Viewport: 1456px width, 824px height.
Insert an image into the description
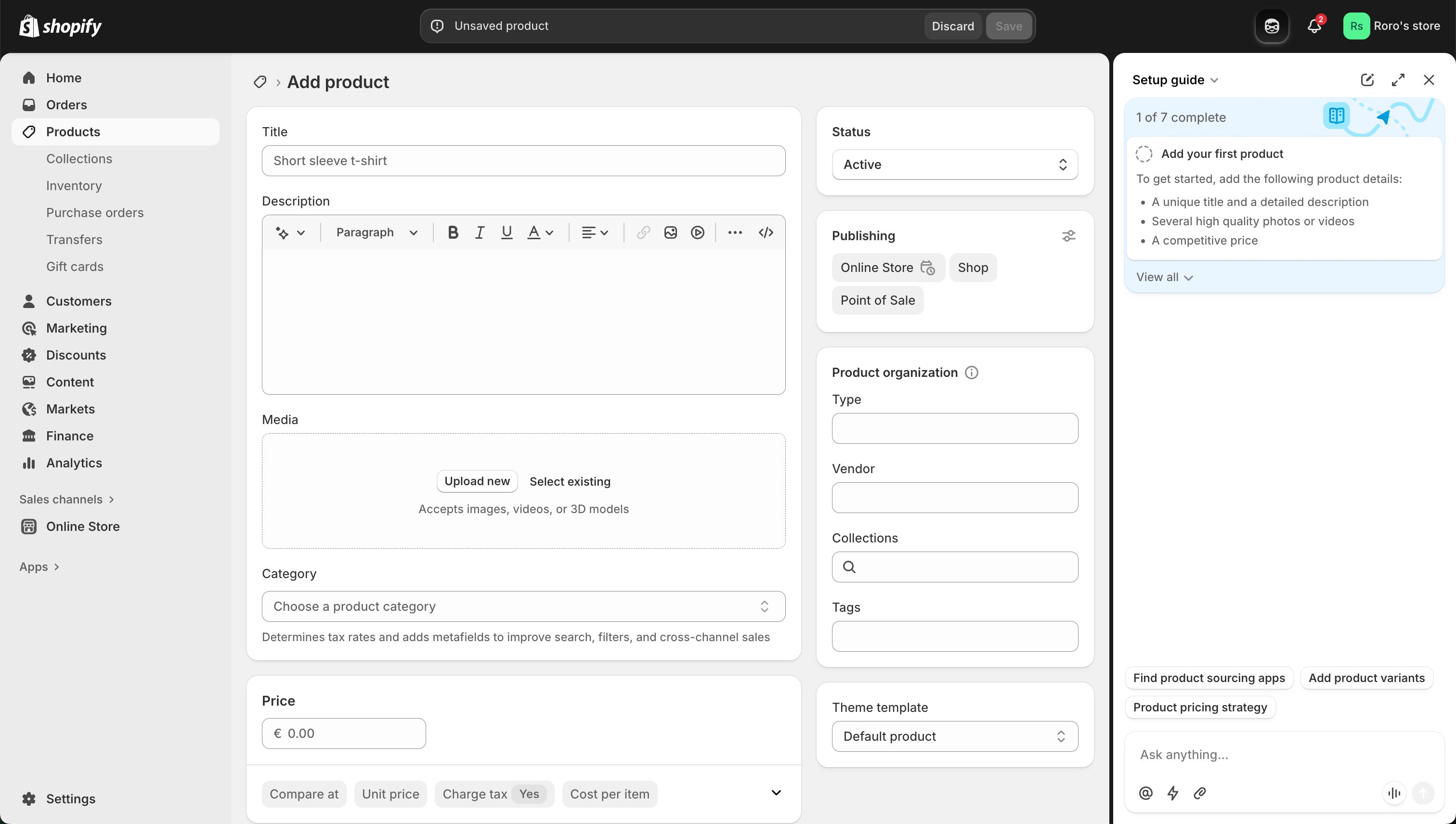point(670,232)
